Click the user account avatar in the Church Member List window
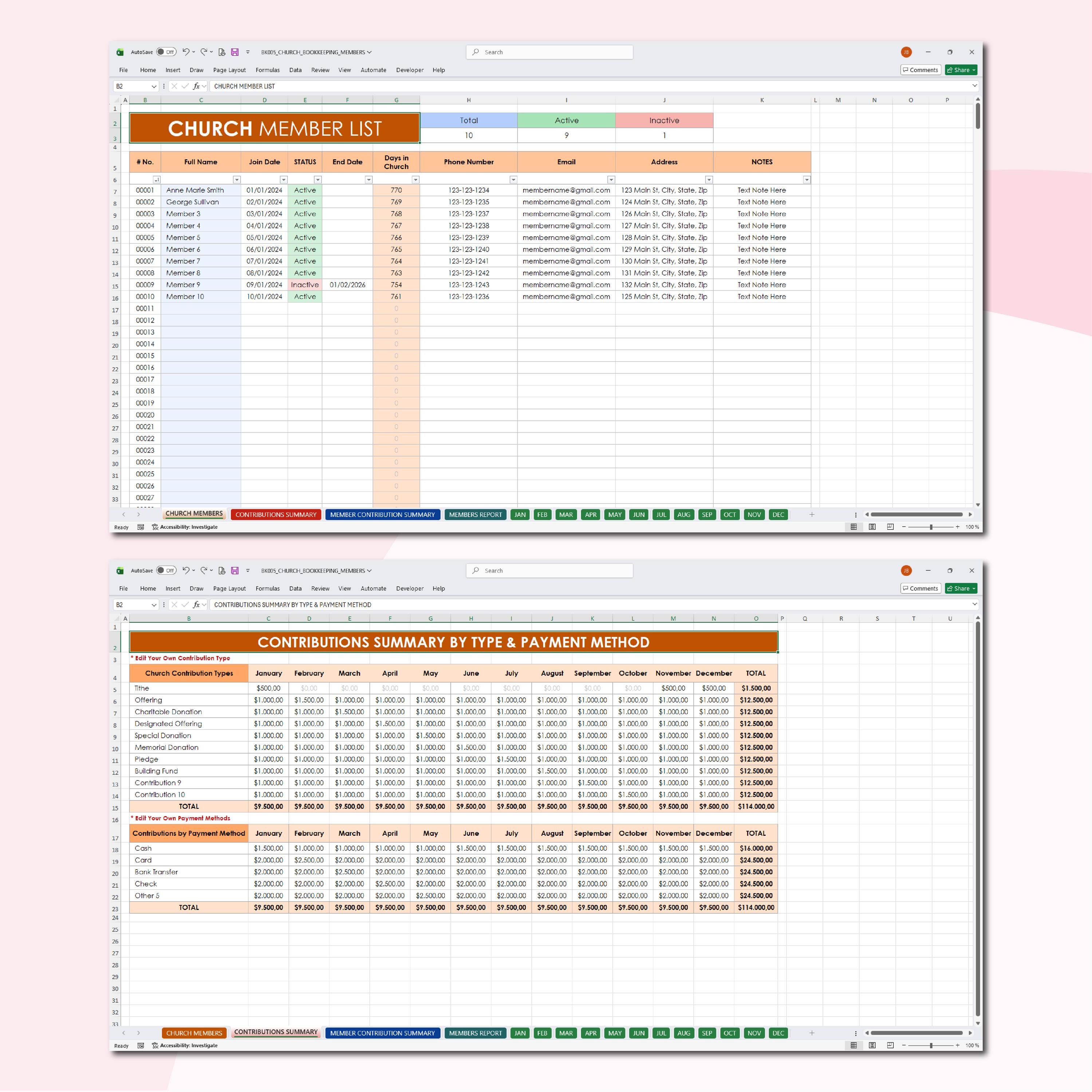This screenshot has height=1092, width=1092. click(x=906, y=52)
